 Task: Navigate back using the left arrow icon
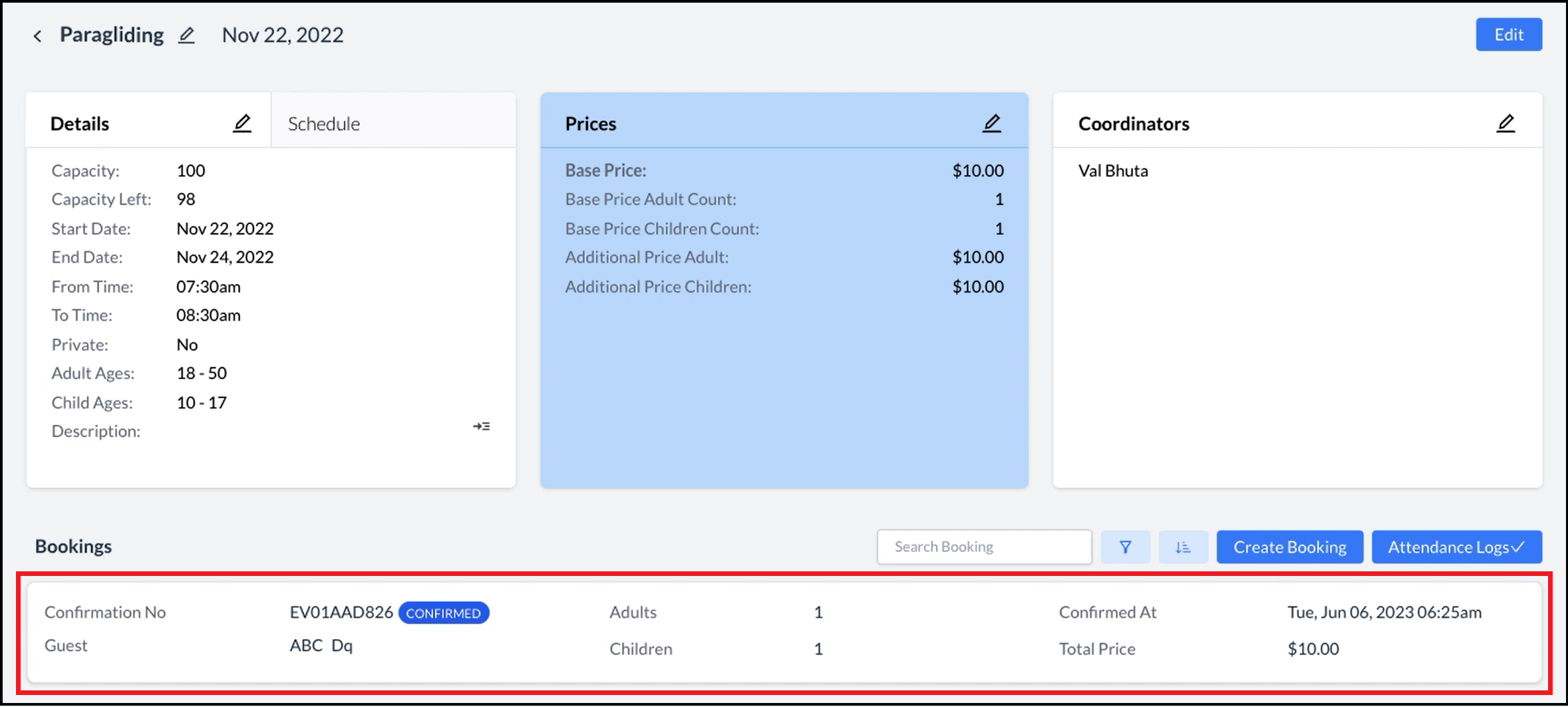[38, 35]
